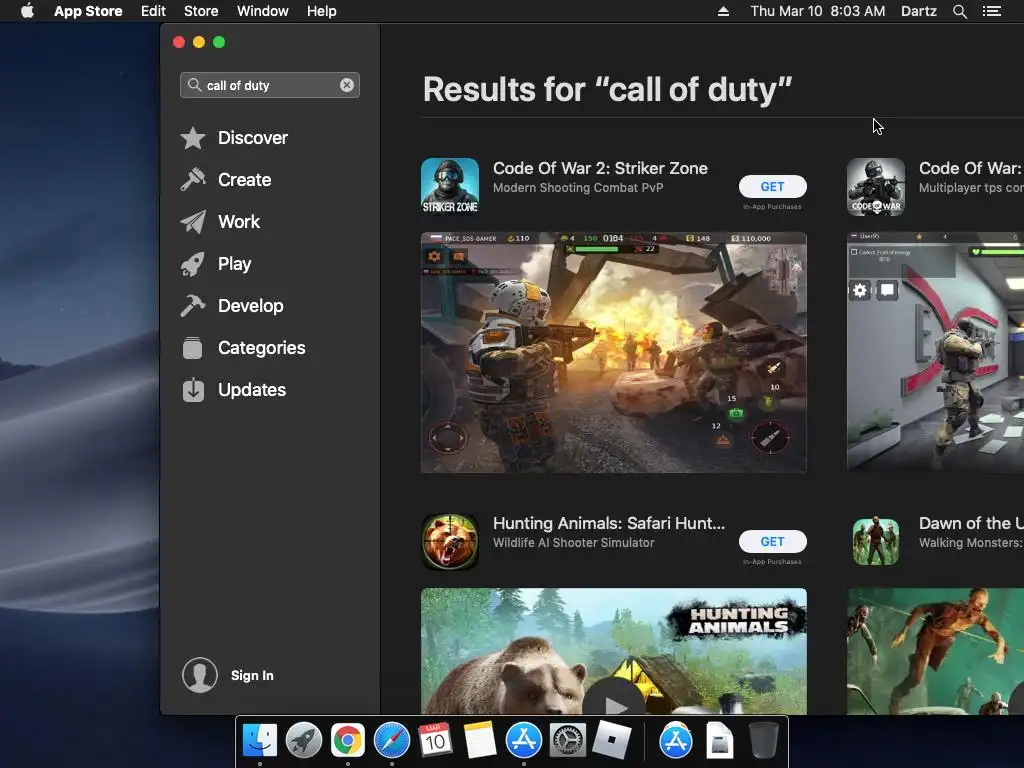This screenshot has height=768, width=1024.
Task: Open Notification Center icon in menu bar
Action: pos(992,11)
